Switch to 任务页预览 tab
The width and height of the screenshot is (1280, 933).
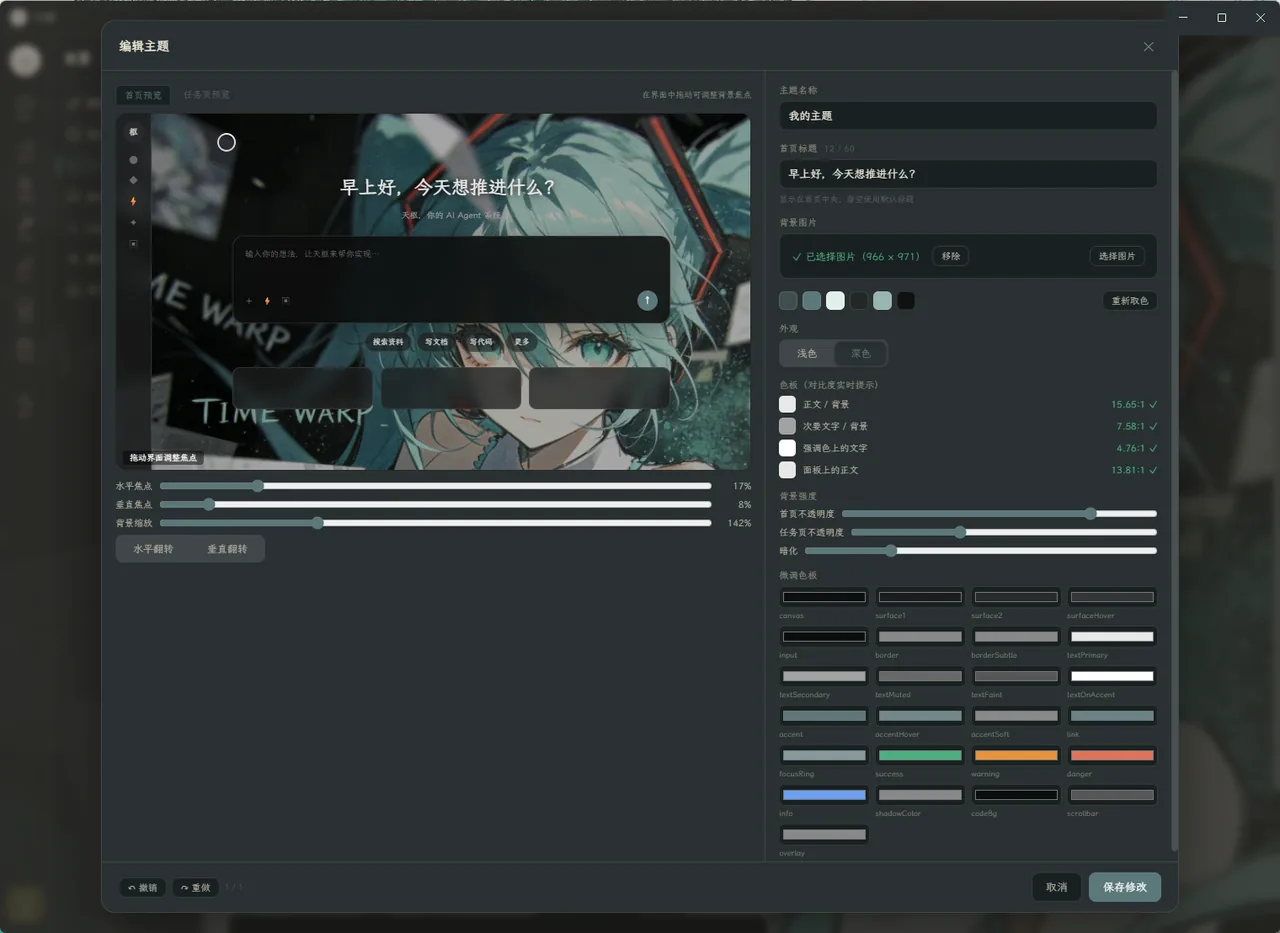pos(207,95)
